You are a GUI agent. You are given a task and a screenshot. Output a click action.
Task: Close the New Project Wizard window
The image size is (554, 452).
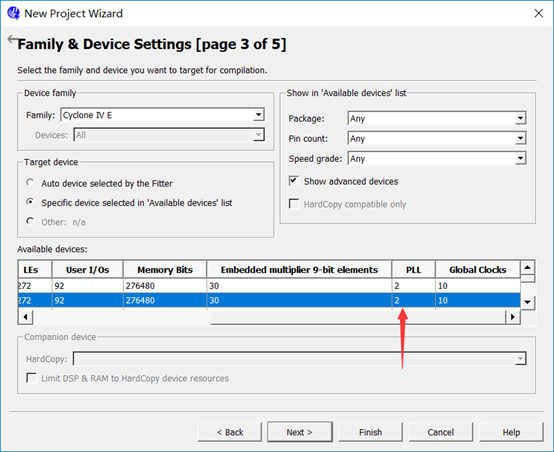[538, 13]
